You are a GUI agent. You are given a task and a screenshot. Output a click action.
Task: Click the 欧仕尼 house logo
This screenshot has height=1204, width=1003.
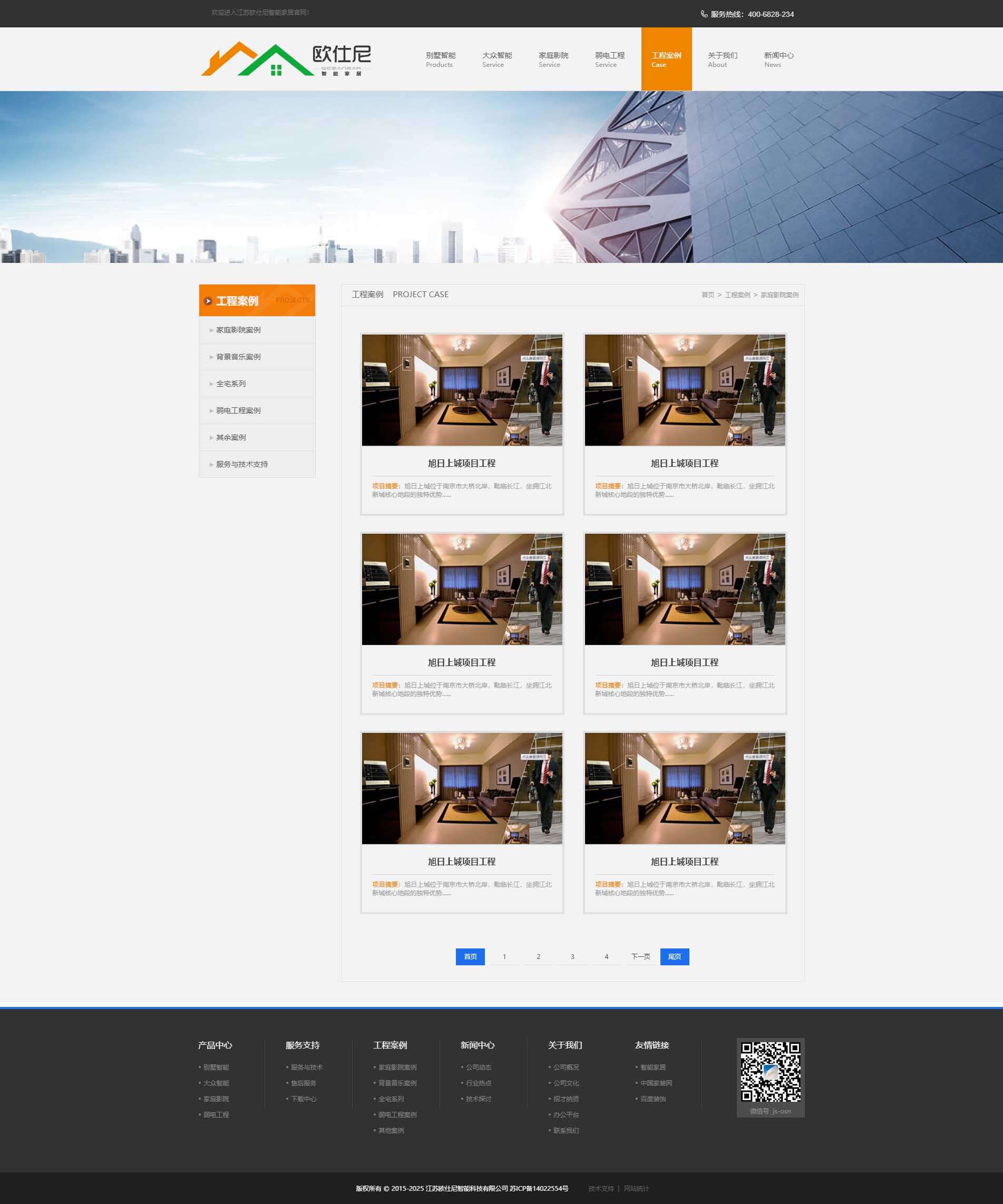(x=286, y=59)
